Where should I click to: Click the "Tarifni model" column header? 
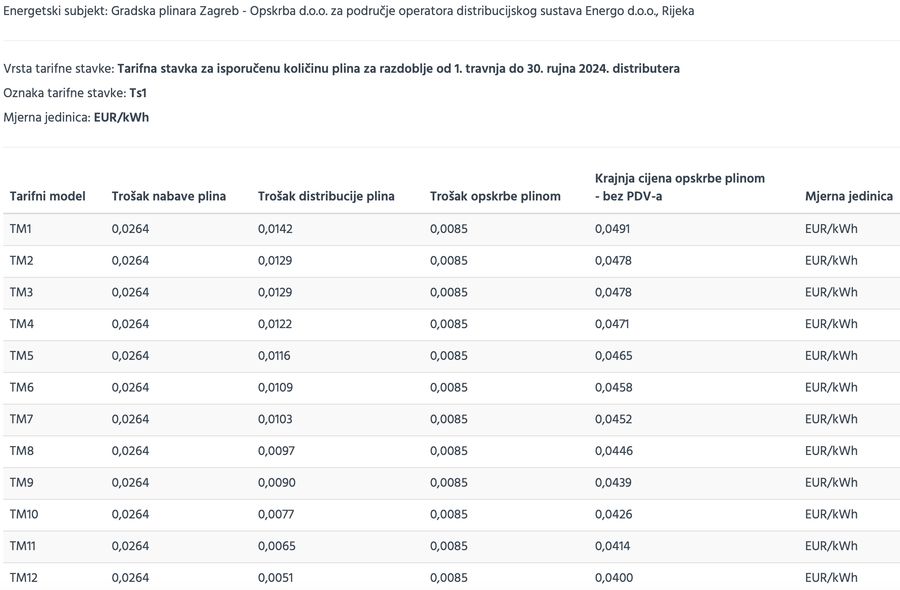[x=48, y=196]
